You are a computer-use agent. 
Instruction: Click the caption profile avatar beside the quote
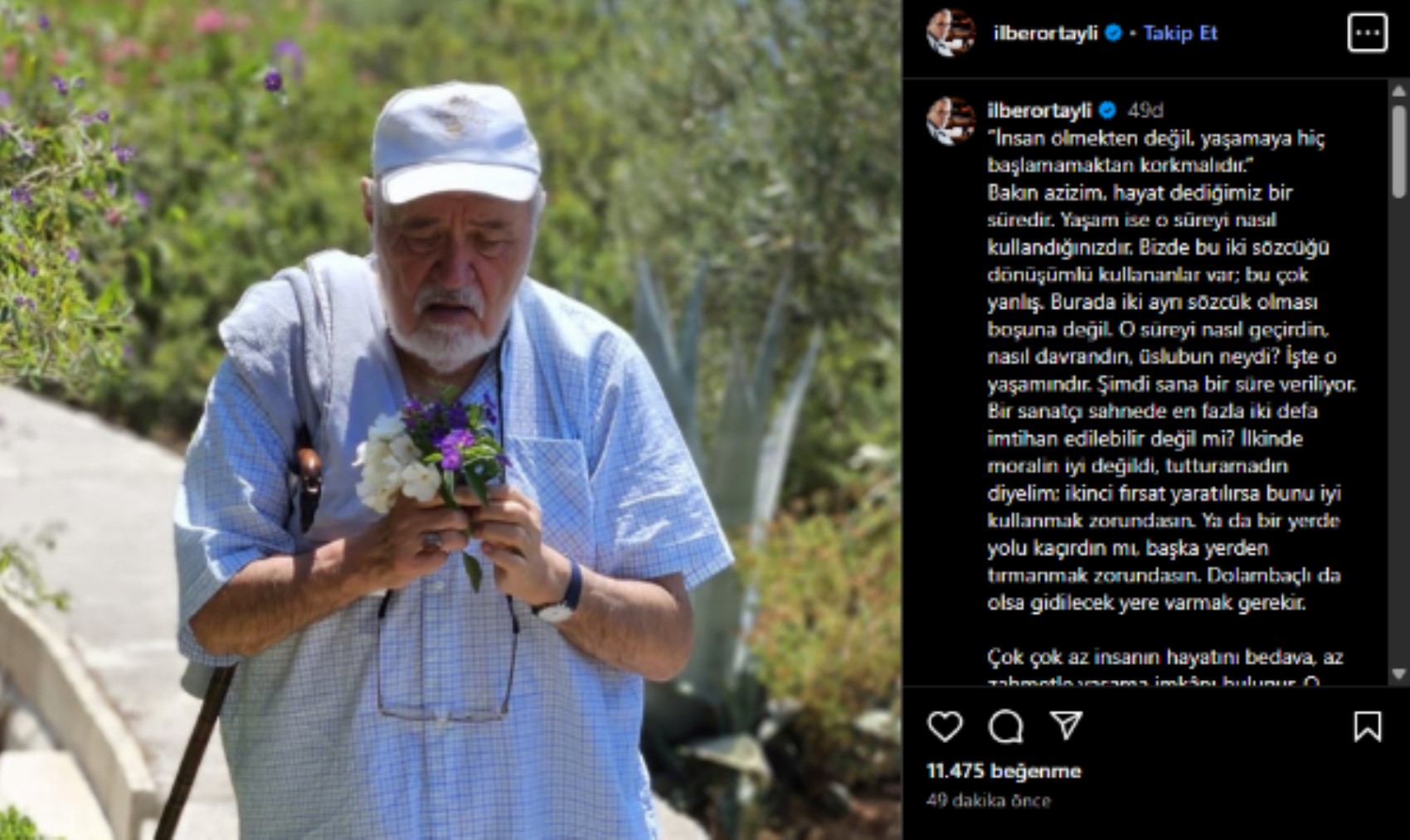[951, 120]
